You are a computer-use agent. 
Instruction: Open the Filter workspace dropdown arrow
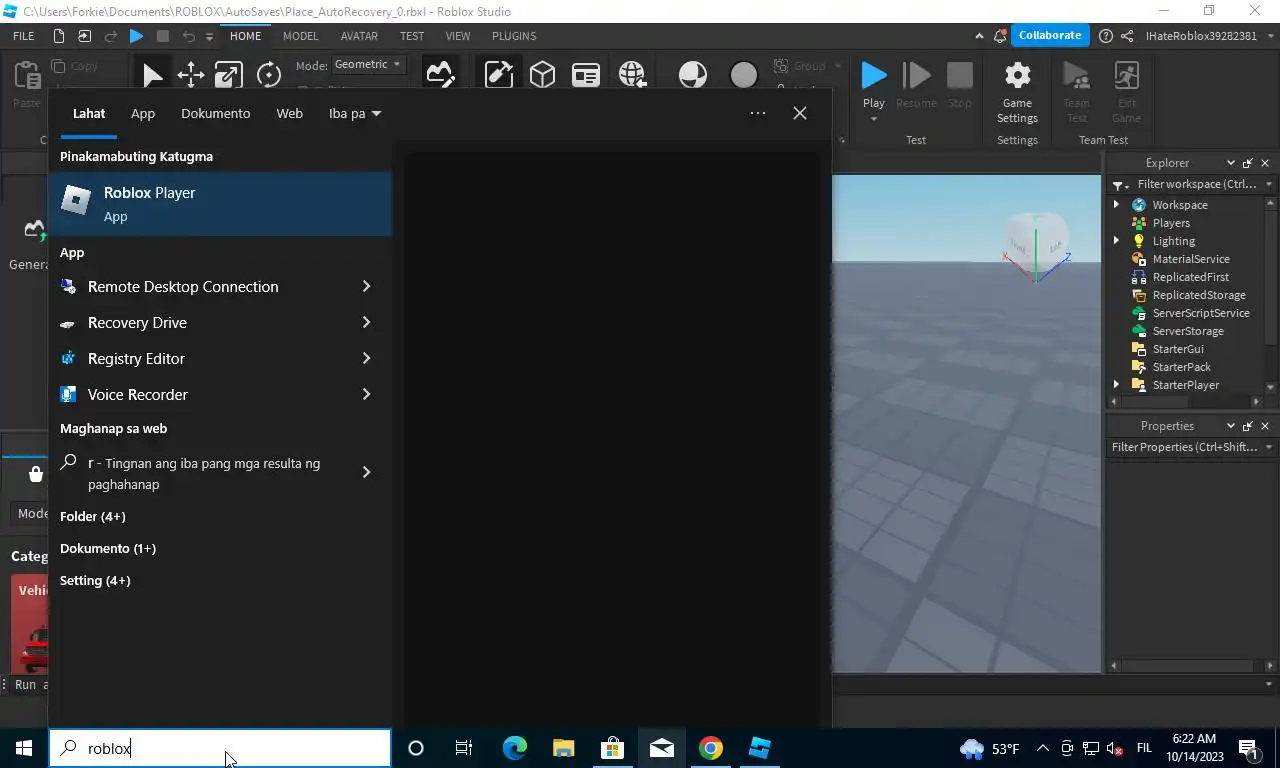click(x=1268, y=184)
